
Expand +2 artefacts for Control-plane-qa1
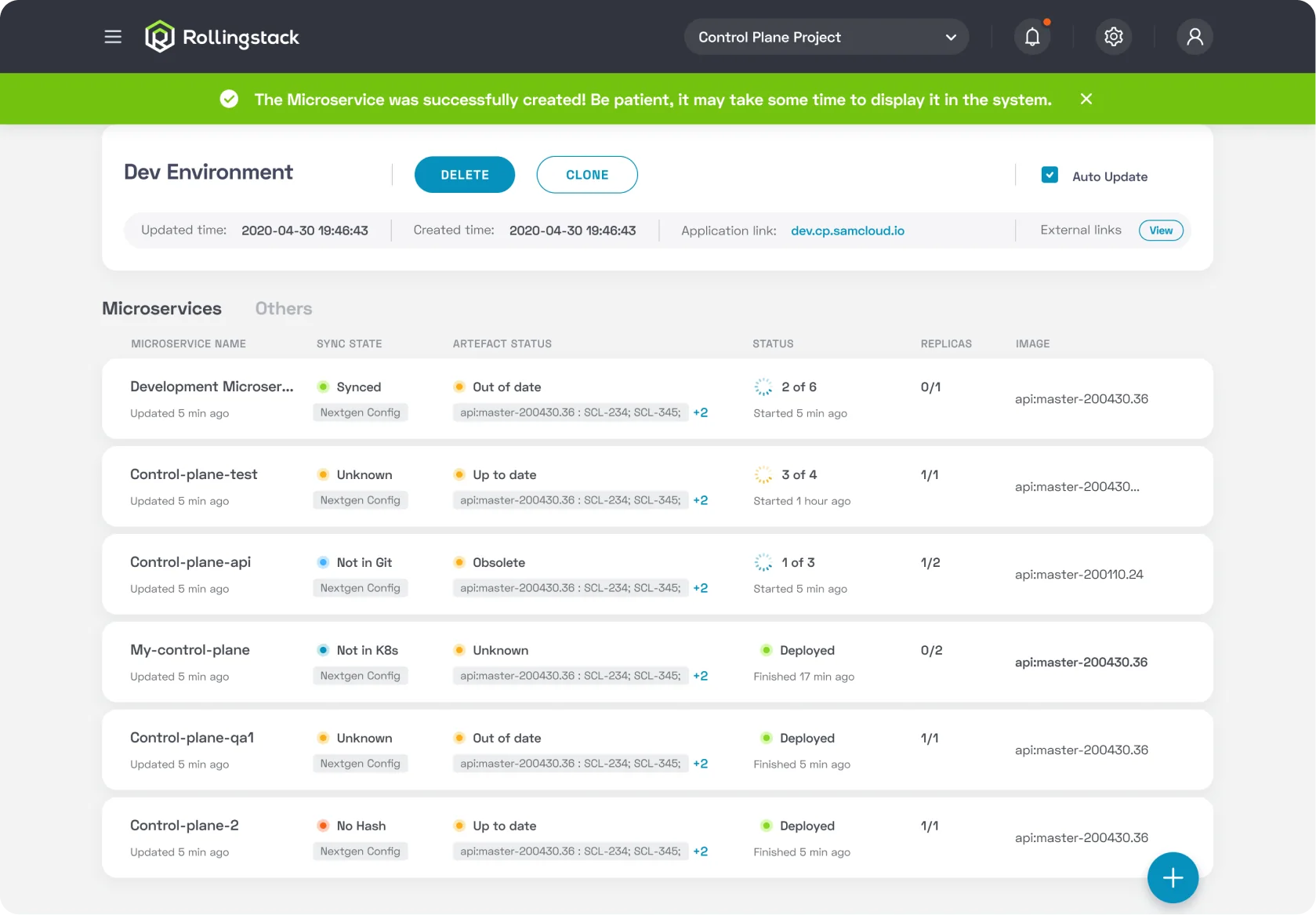[x=700, y=764]
